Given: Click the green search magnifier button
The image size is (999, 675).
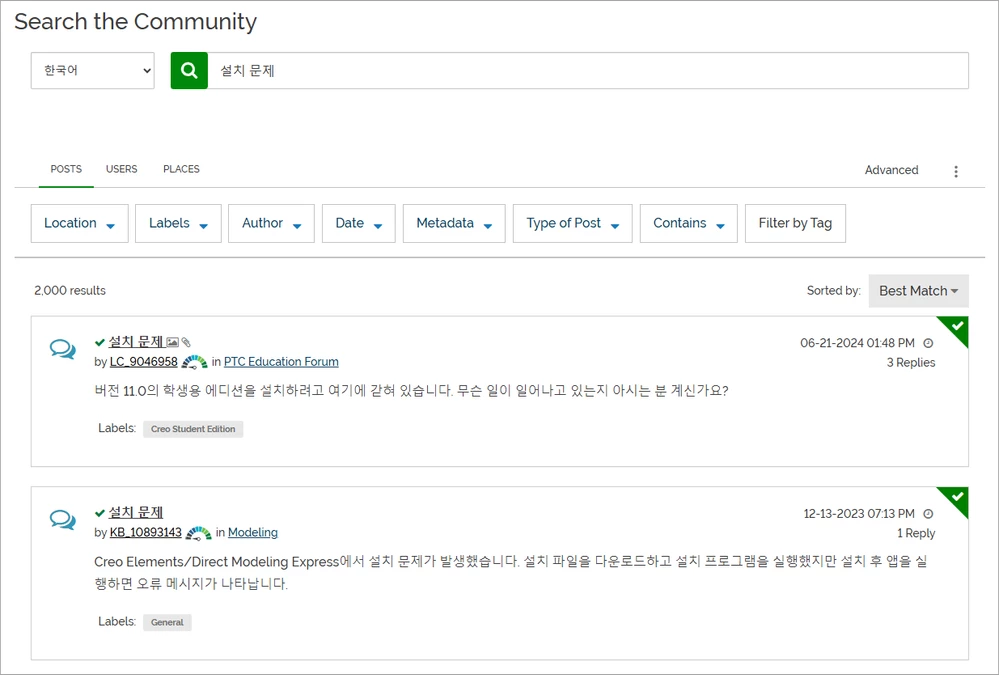Looking at the screenshot, I should pos(189,70).
